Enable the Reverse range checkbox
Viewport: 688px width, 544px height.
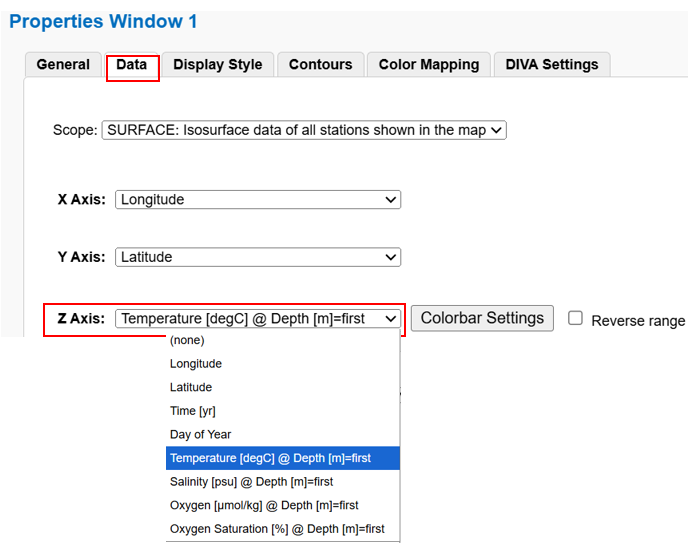tap(576, 318)
